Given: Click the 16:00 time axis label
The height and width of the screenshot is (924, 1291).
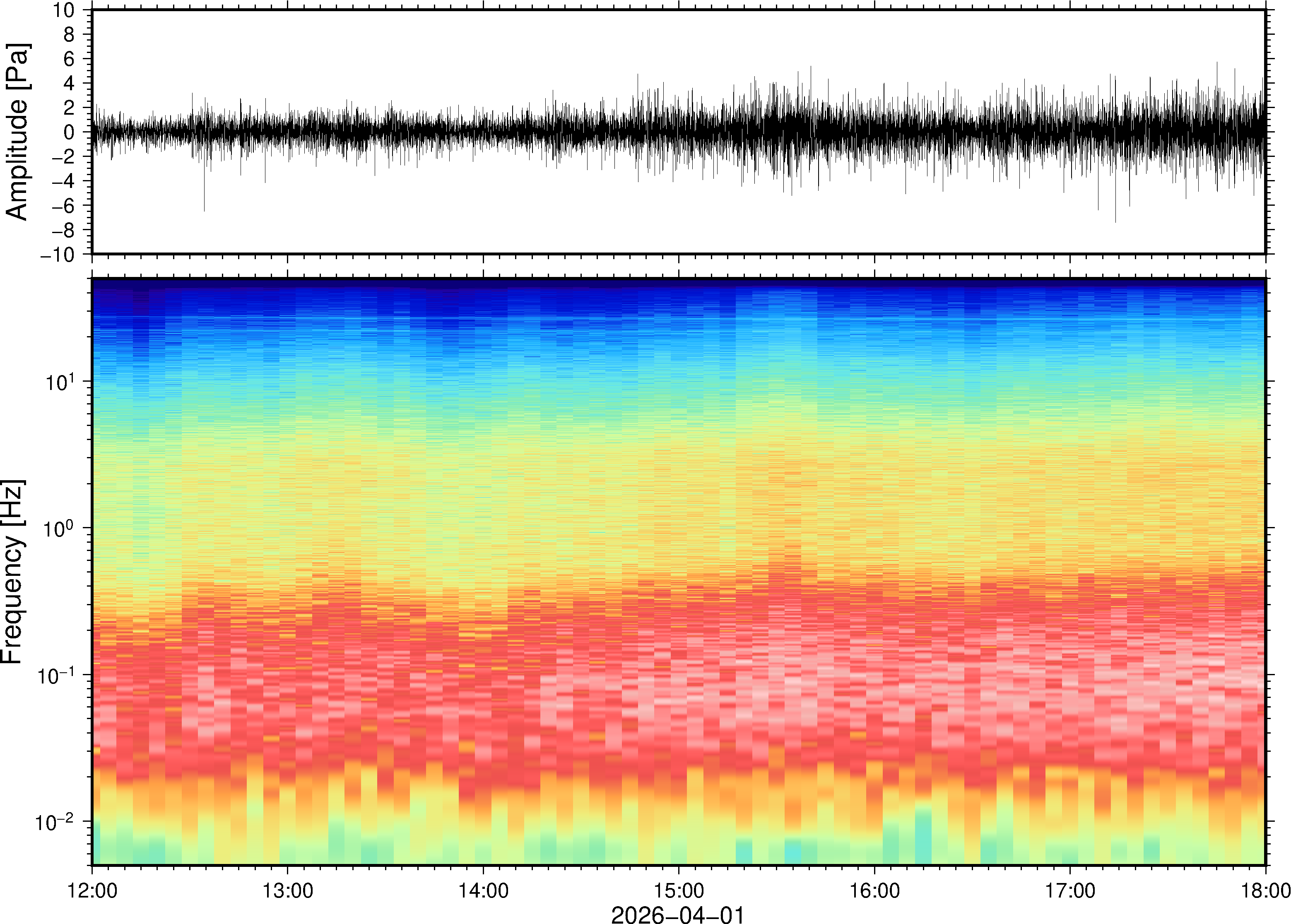Looking at the screenshot, I should [874, 890].
